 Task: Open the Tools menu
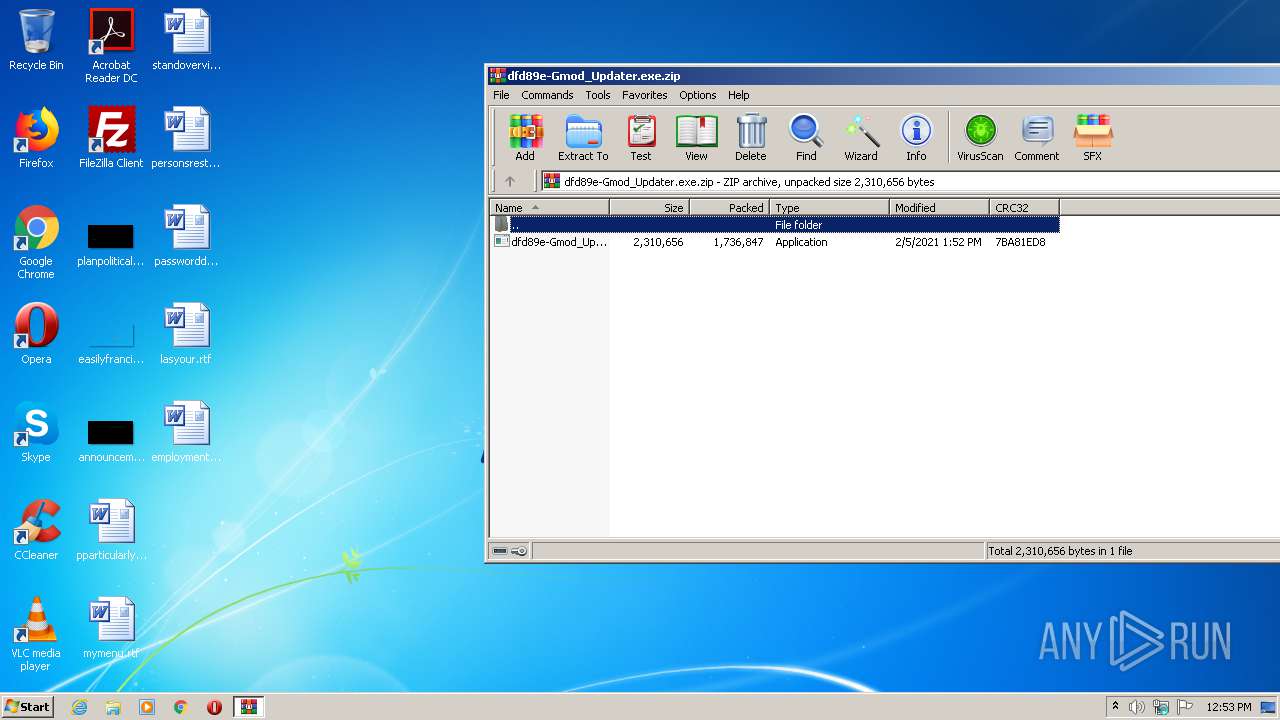point(598,95)
